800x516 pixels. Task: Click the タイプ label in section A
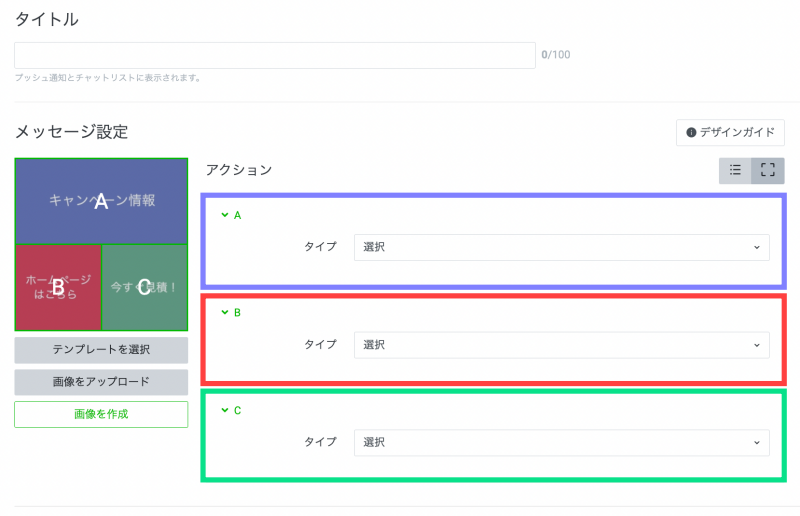click(320, 247)
